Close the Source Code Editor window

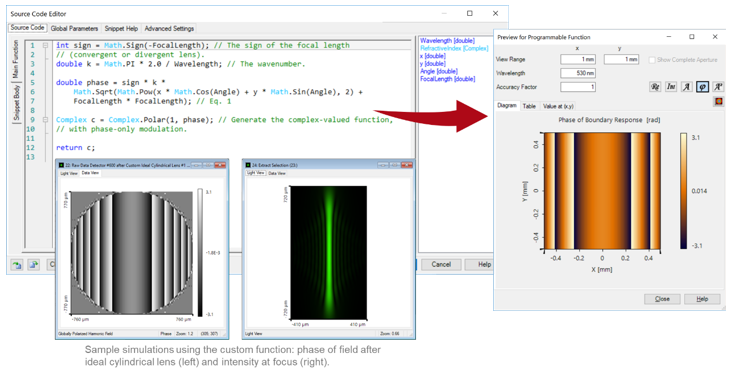495,14
